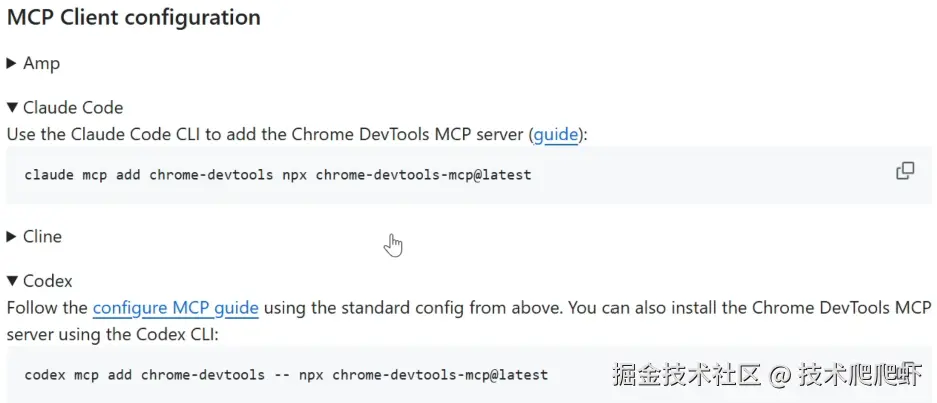Collapse the Codex disclosure triangle
937x403 pixels.
coord(12,281)
